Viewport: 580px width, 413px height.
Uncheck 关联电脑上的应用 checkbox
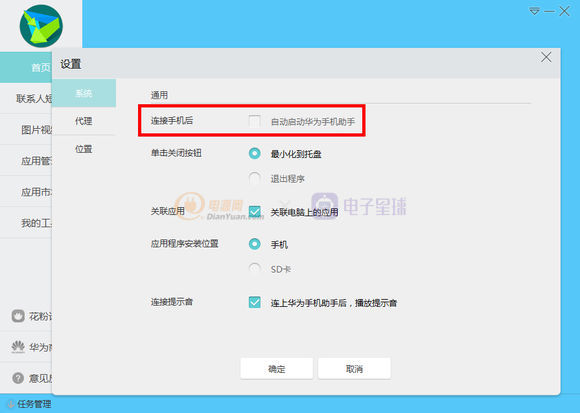254,211
